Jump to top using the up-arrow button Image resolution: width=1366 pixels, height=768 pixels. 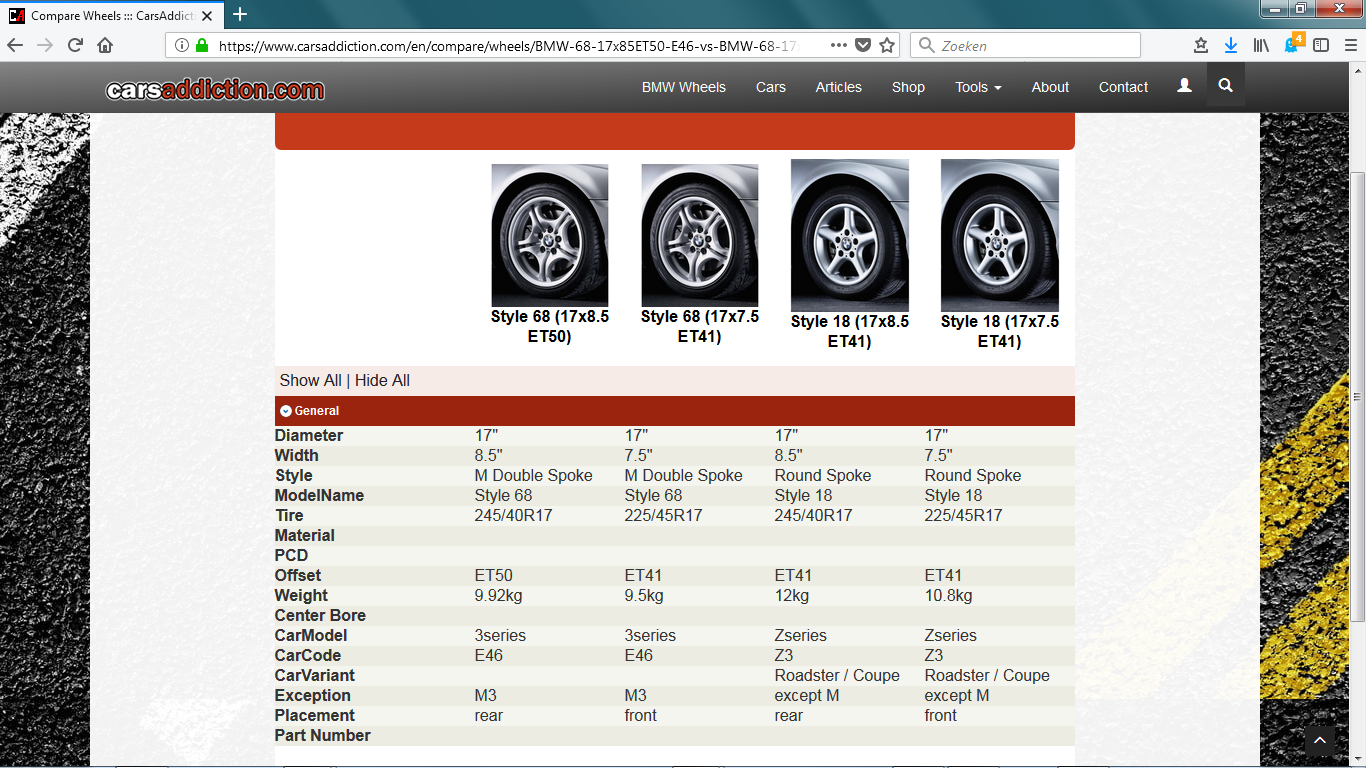tap(1319, 741)
